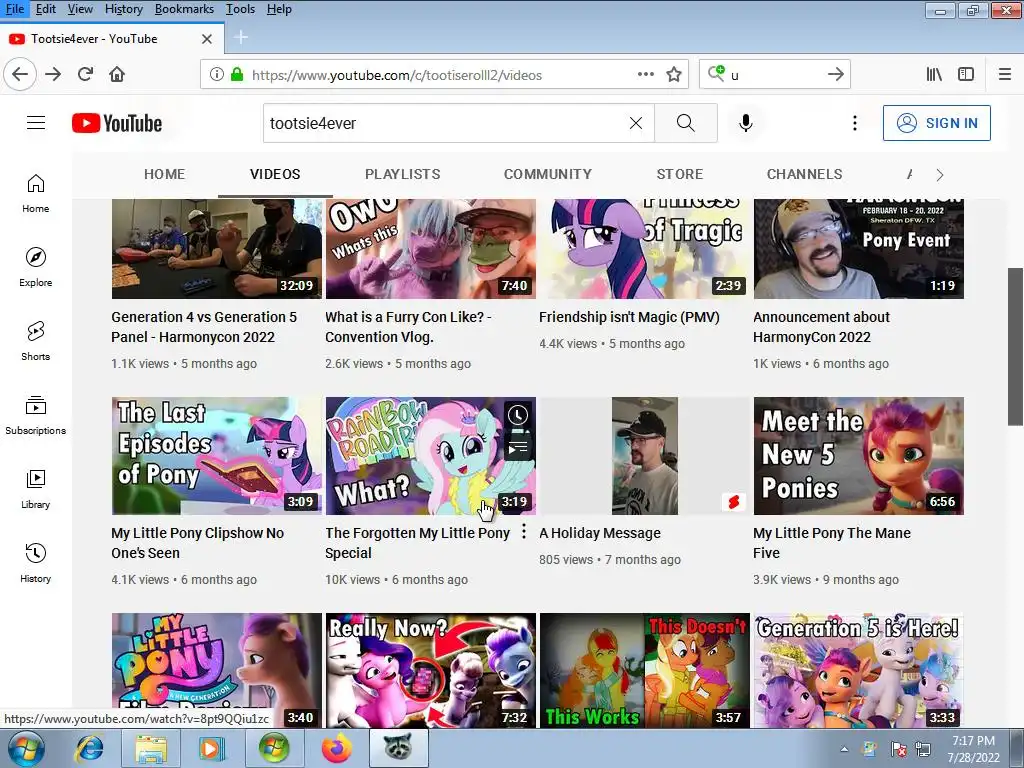Open Library in the YouTube sidebar
The height and width of the screenshot is (768, 1024).
pyautogui.click(x=36, y=488)
